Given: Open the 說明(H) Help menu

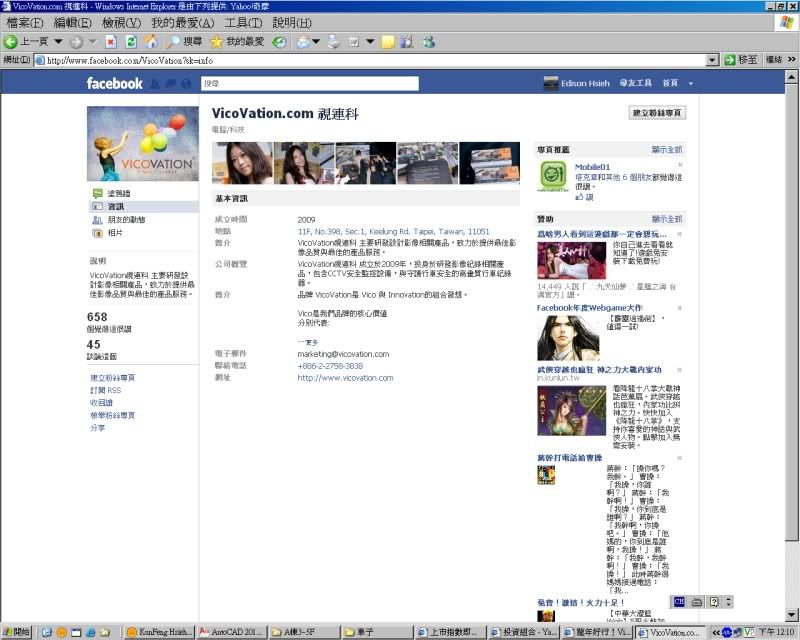Looking at the screenshot, I should point(292,23).
